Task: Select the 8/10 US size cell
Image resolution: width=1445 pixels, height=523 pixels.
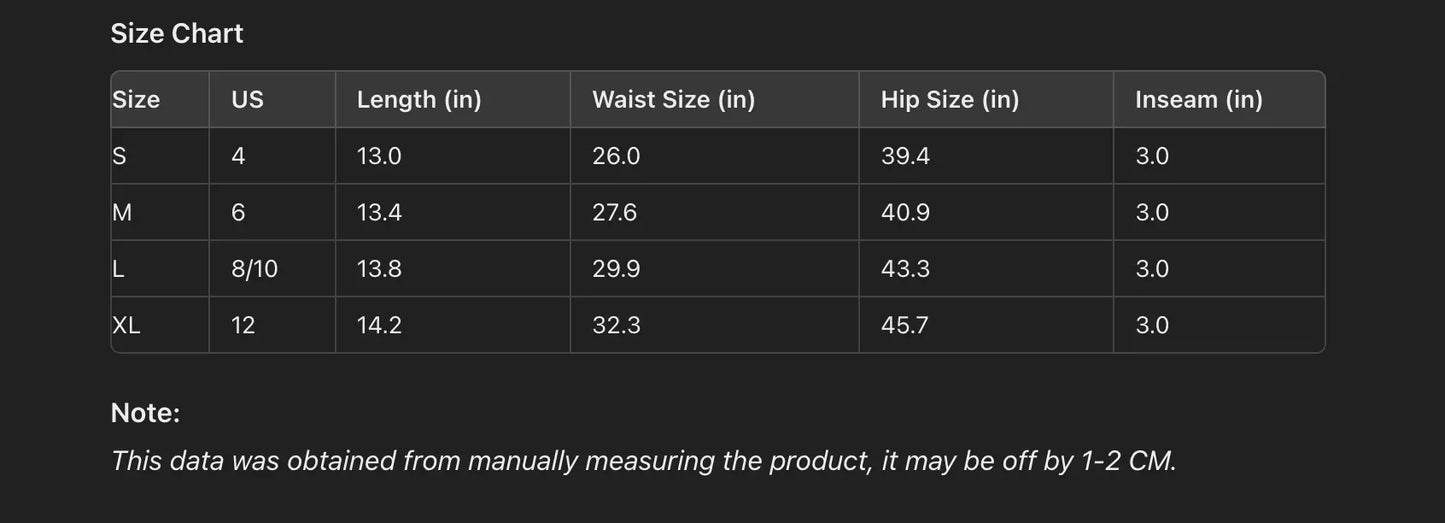Action: point(254,269)
